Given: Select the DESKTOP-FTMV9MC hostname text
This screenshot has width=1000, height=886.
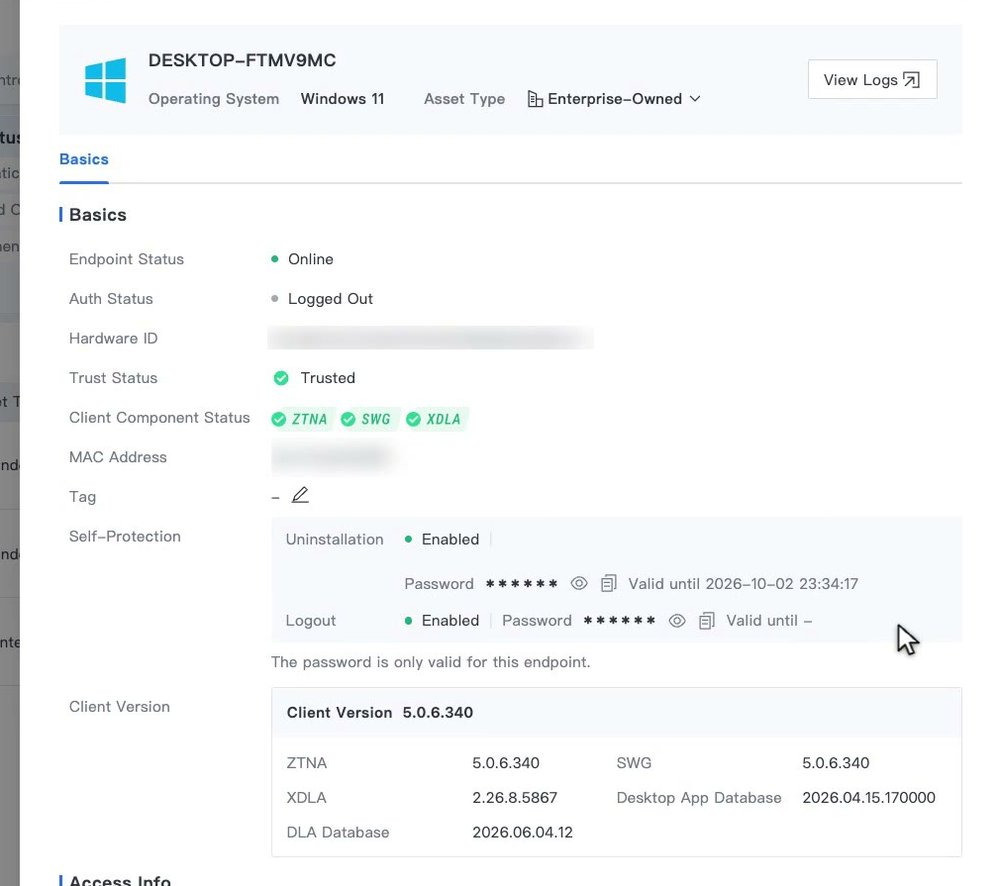Looking at the screenshot, I should (242, 61).
